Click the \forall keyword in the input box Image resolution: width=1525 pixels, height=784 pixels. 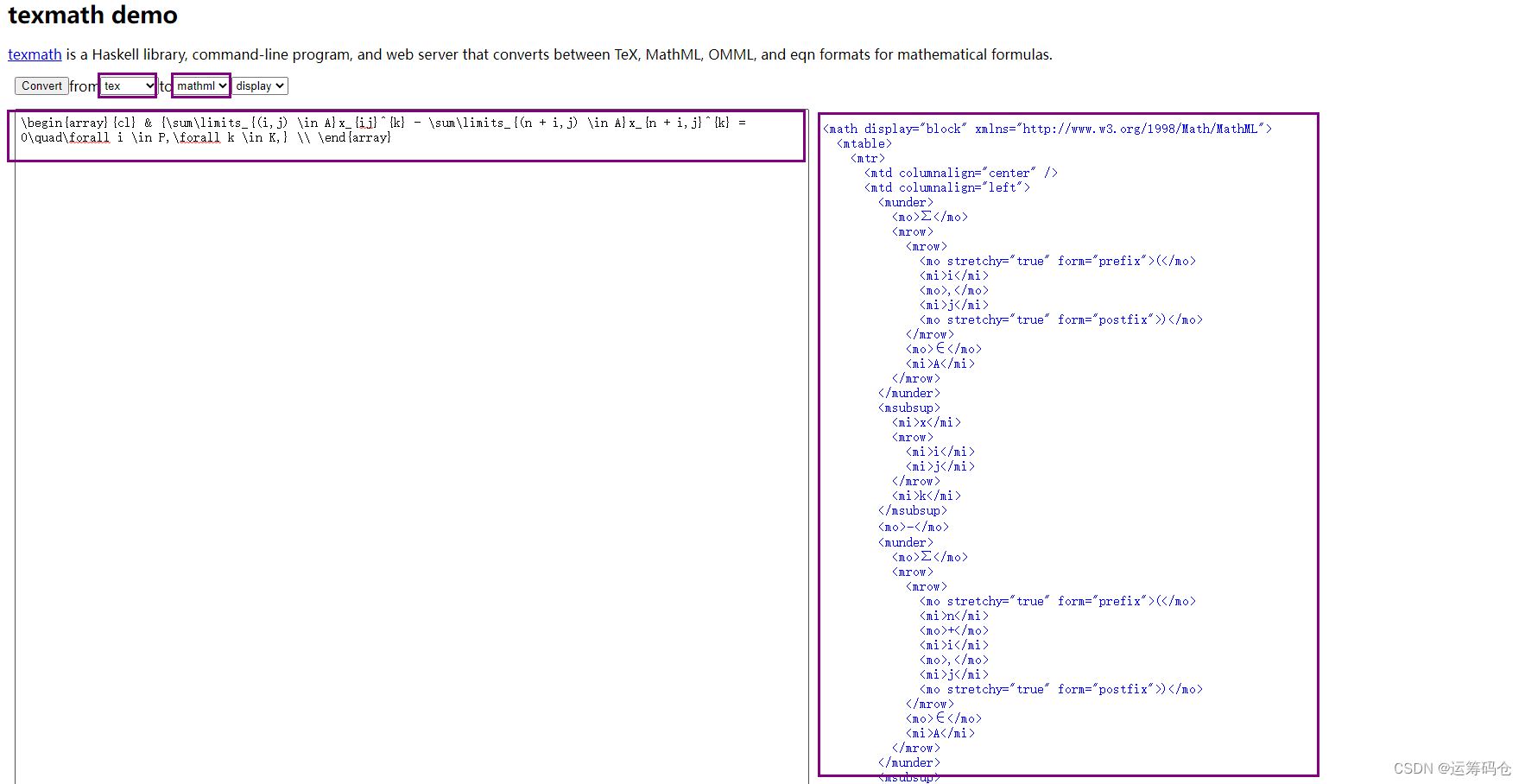(88, 137)
